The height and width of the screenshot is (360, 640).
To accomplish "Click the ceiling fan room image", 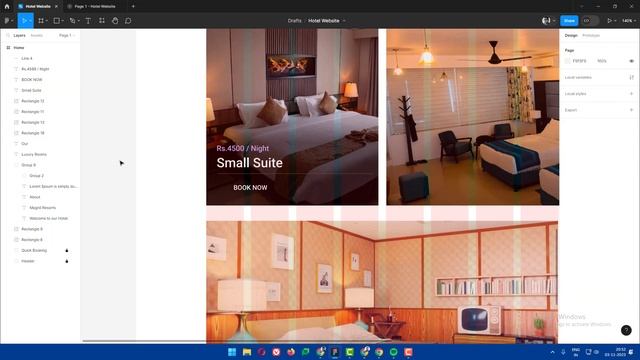I will 473,117.
